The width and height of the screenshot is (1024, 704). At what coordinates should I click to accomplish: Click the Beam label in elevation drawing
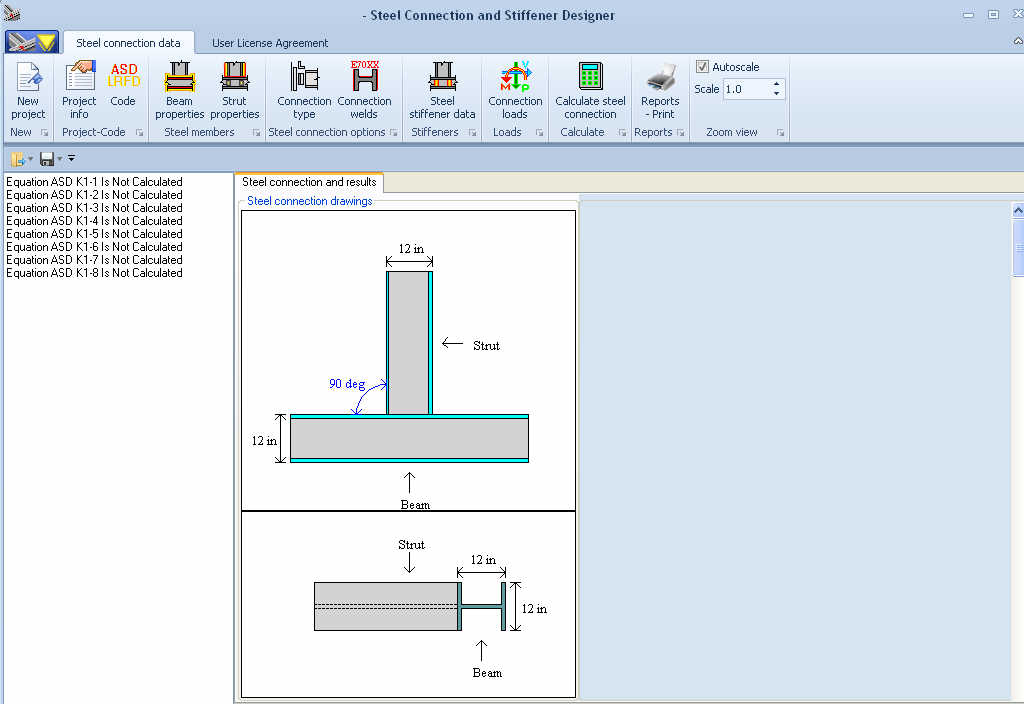[x=415, y=504]
